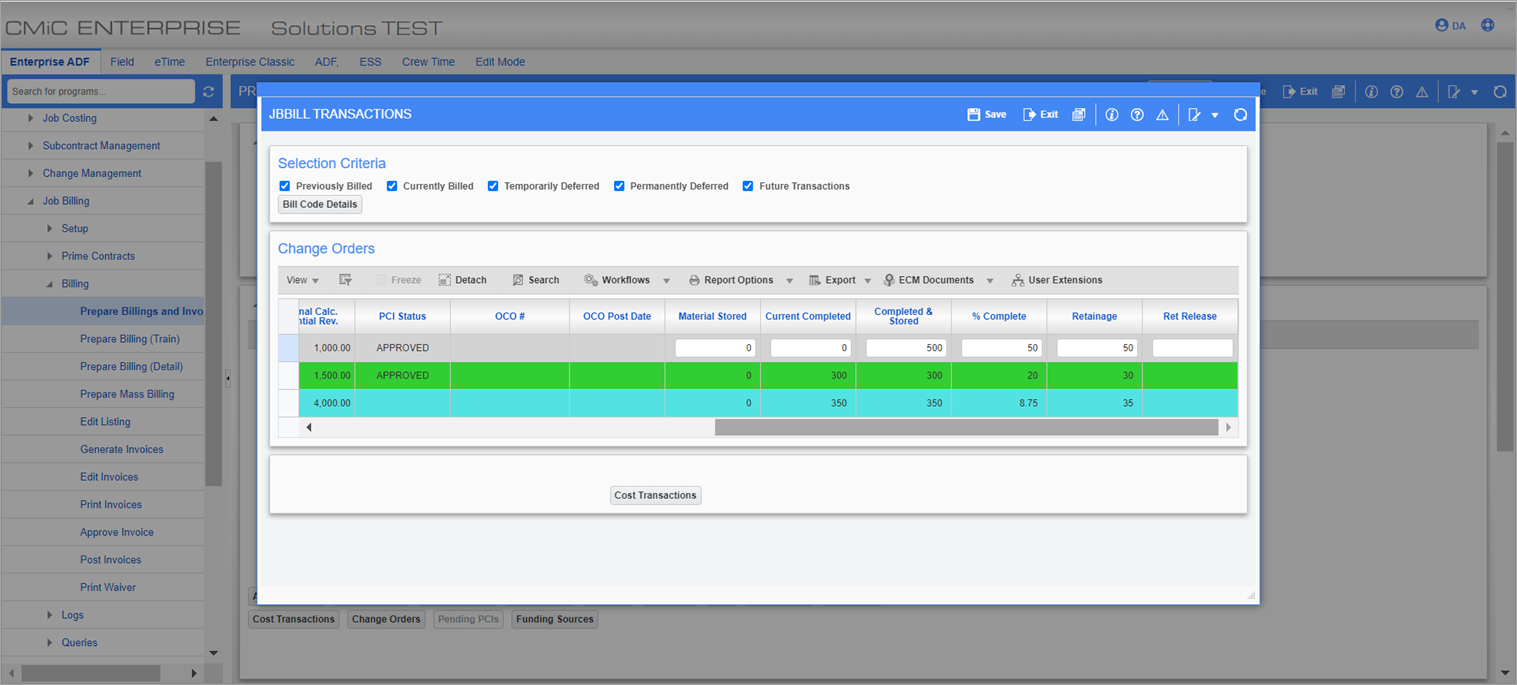The image size is (1517, 685).
Task: Switch to Edit Mode tab
Action: tap(500, 62)
